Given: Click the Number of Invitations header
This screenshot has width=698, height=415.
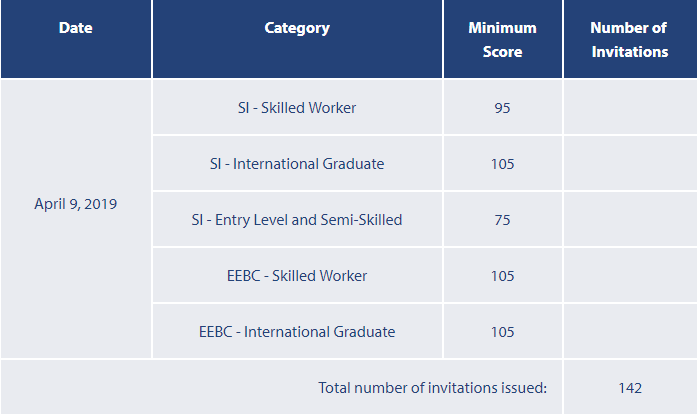Looking at the screenshot, I should coord(629,40).
